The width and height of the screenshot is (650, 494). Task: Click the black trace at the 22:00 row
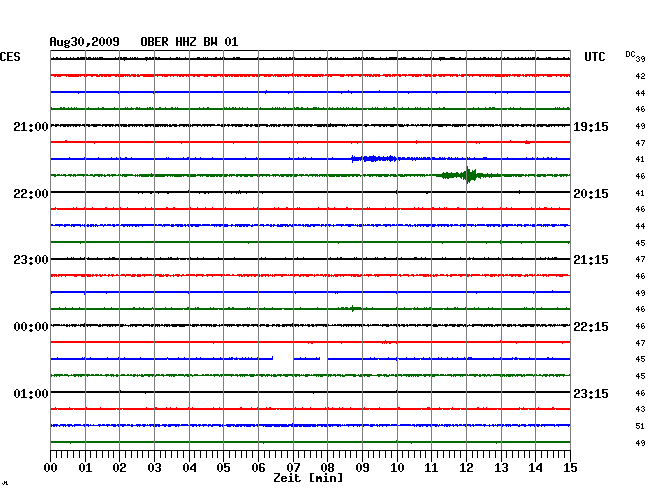310,192
